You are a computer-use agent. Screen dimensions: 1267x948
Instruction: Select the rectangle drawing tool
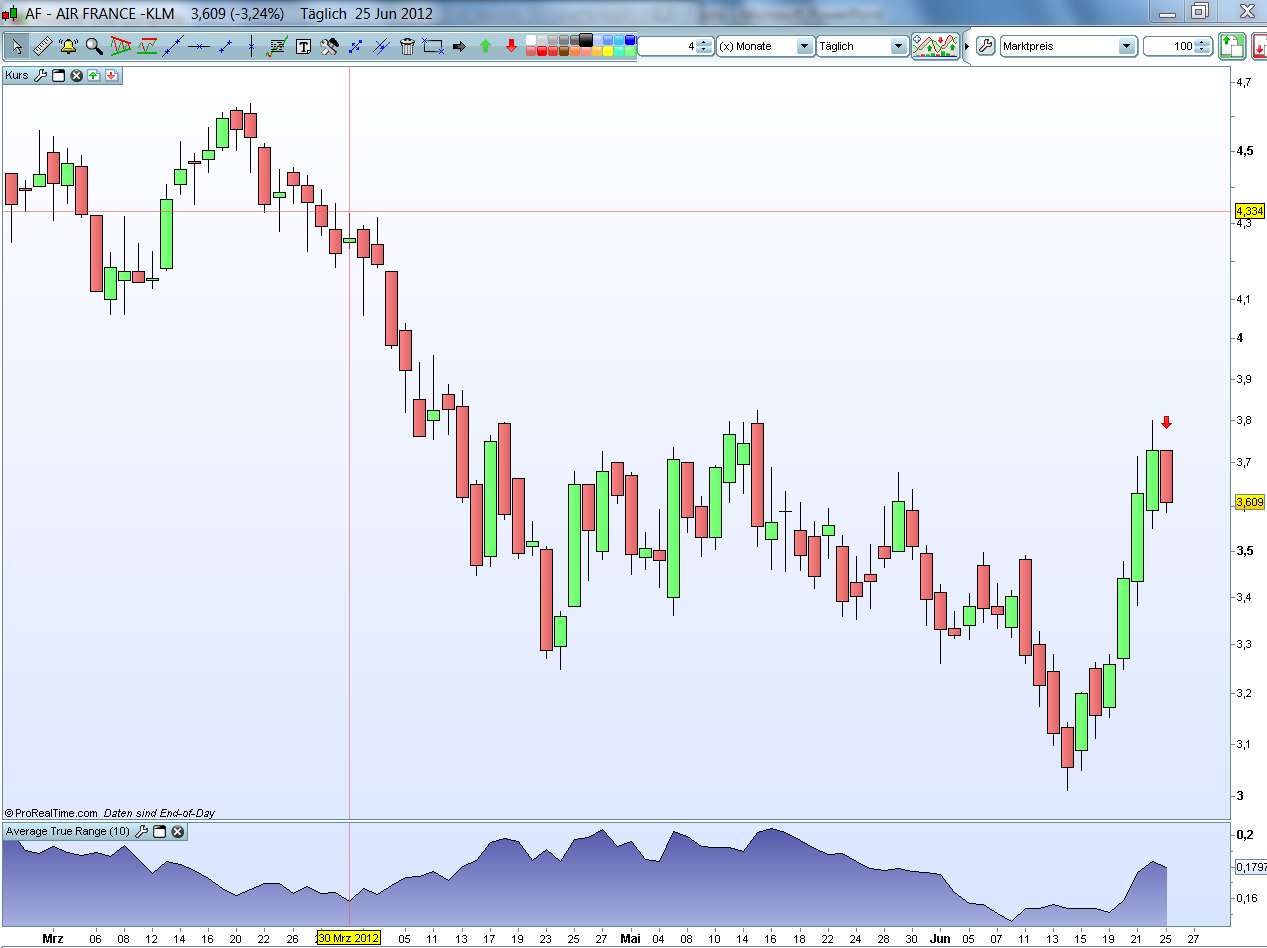[x=433, y=46]
